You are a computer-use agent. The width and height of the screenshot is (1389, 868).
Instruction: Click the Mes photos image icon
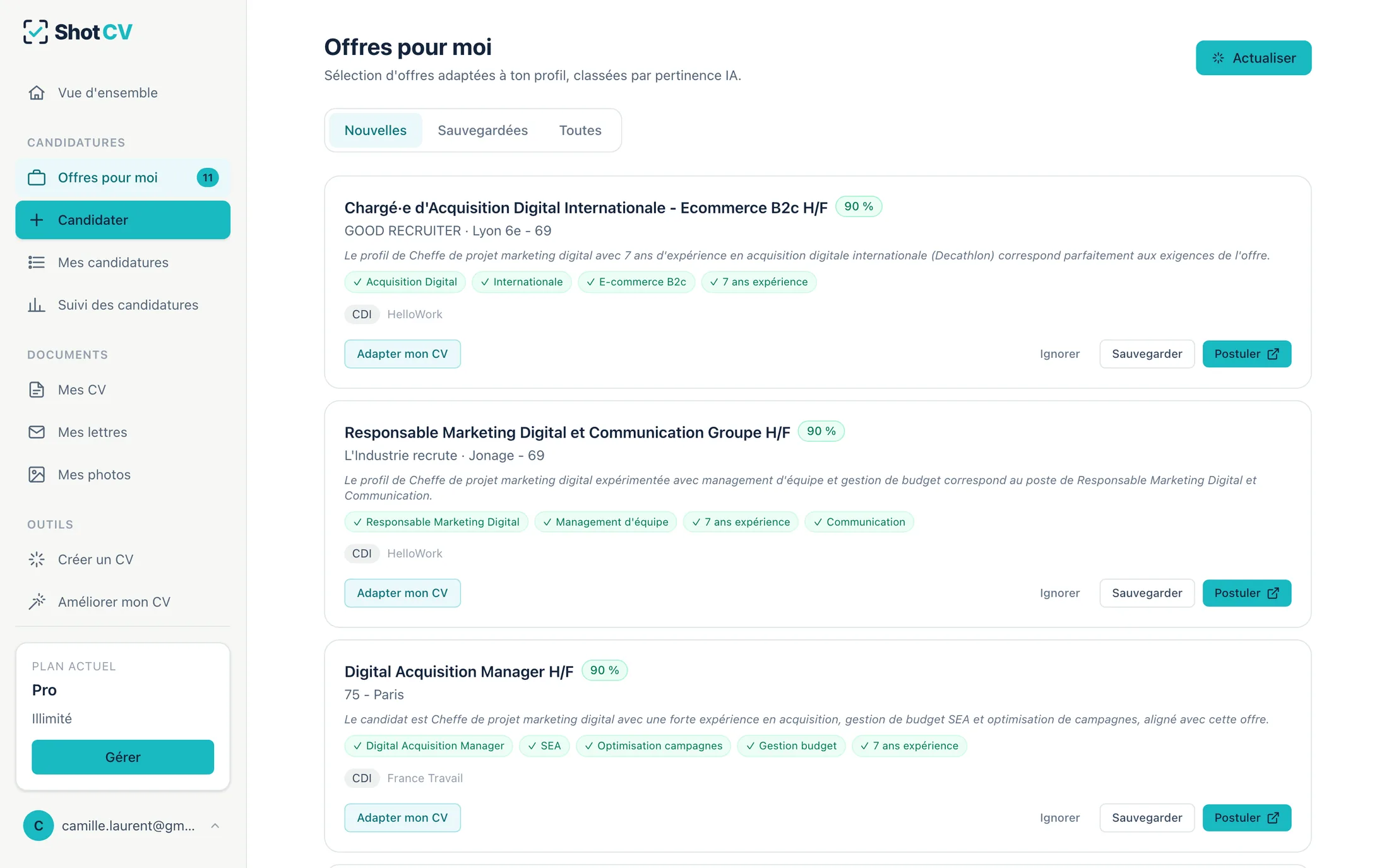pos(37,475)
